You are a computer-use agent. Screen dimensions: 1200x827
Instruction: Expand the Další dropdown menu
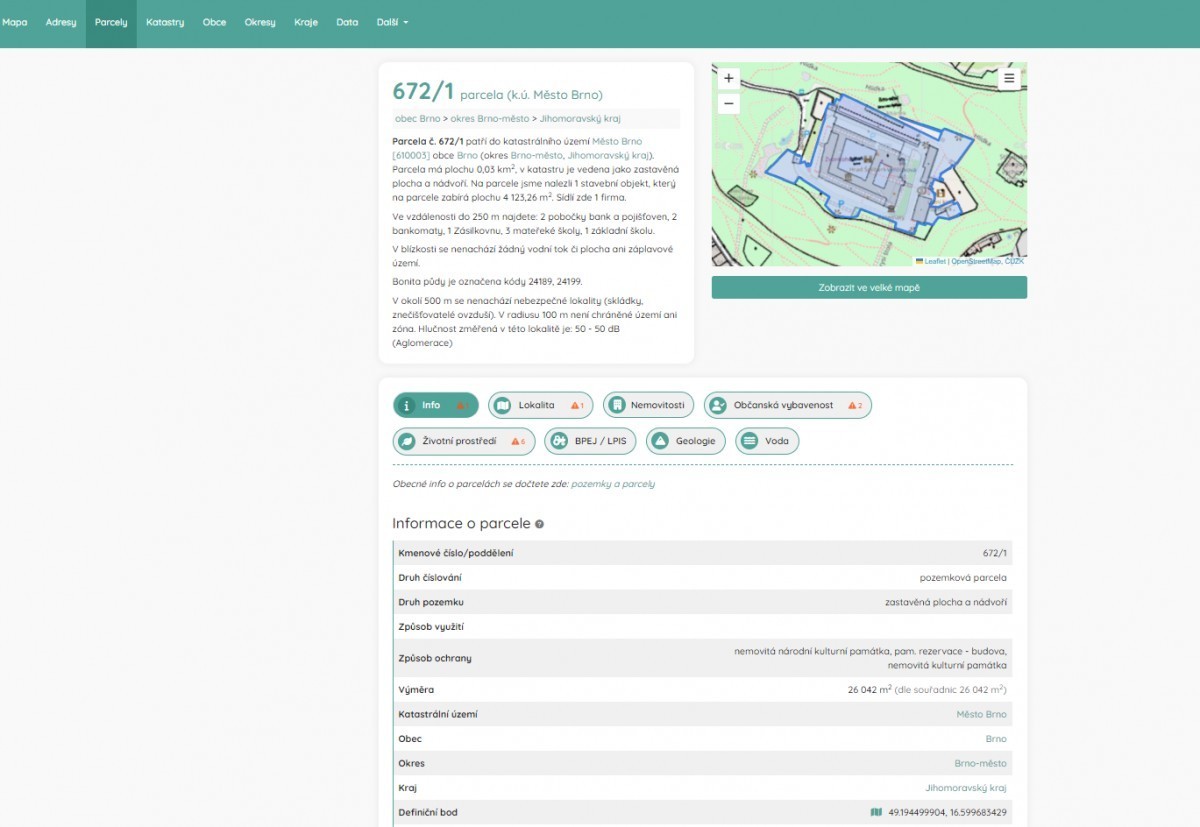(392, 22)
